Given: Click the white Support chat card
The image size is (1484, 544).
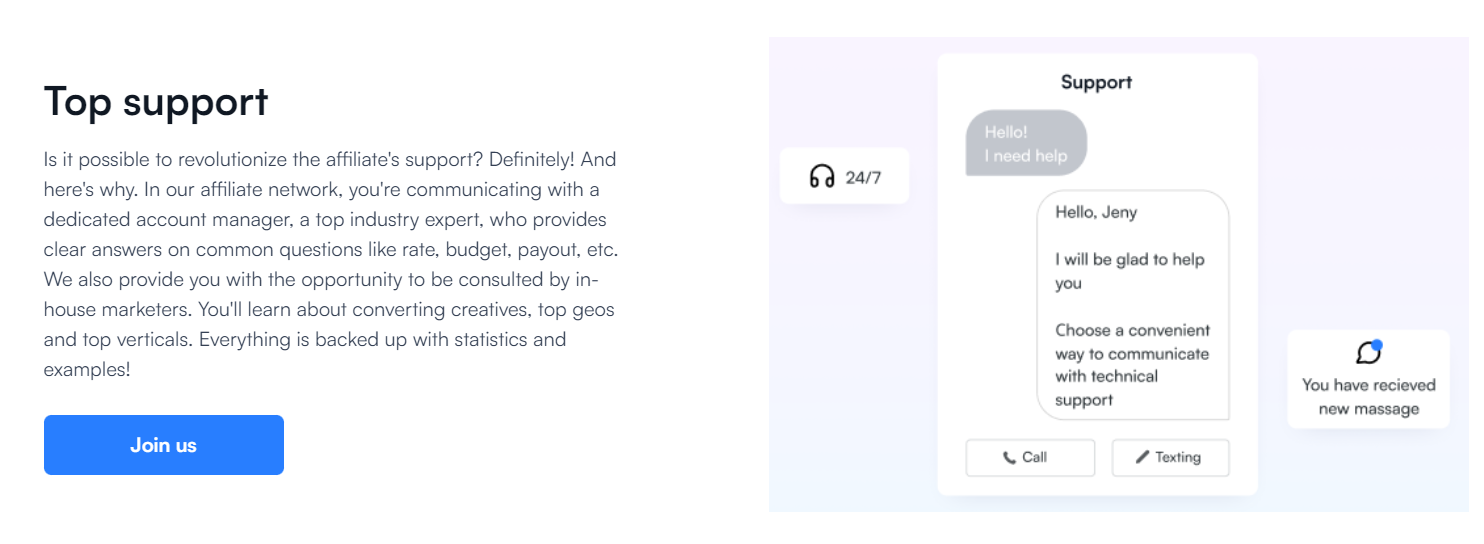Looking at the screenshot, I should [x=1097, y=274].
